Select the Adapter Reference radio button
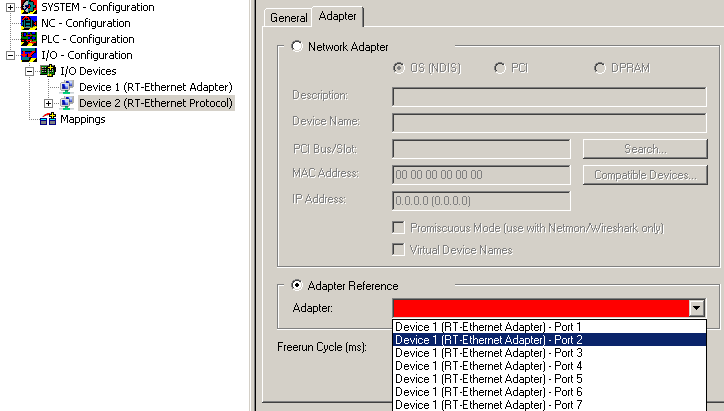Image resolution: width=724 pixels, height=411 pixels. tap(297, 285)
